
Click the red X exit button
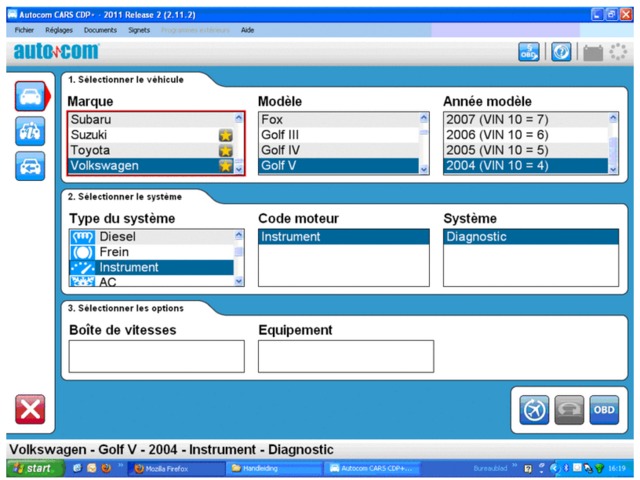click(x=30, y=409)
